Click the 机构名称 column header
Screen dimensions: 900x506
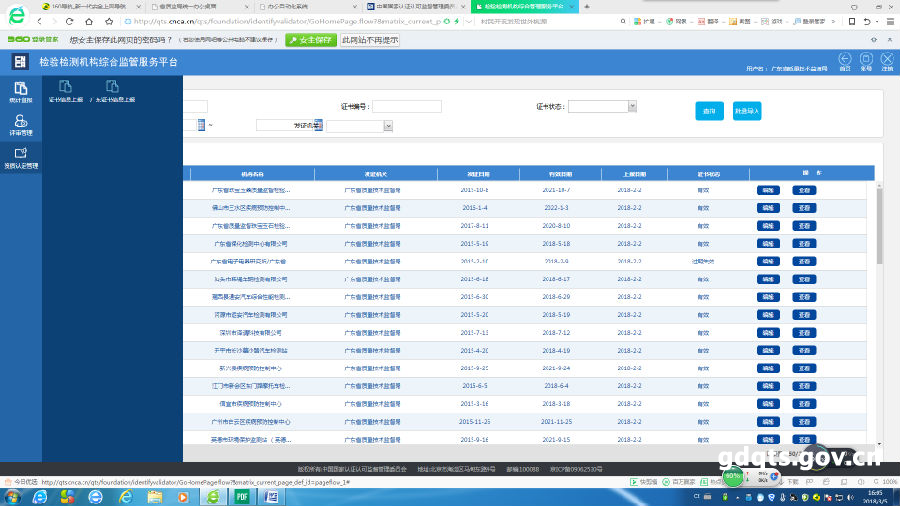252,174
